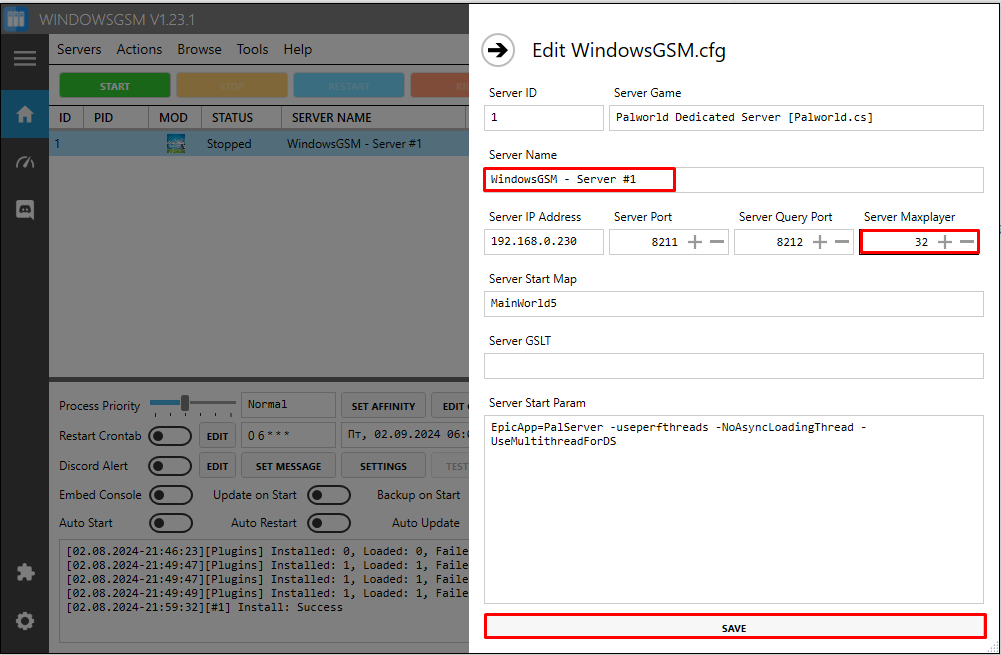Image resolution: width=1001 pixels, height=655 pixels.
Task: Click the Stopped status cell
Action: tap(229, 144)
